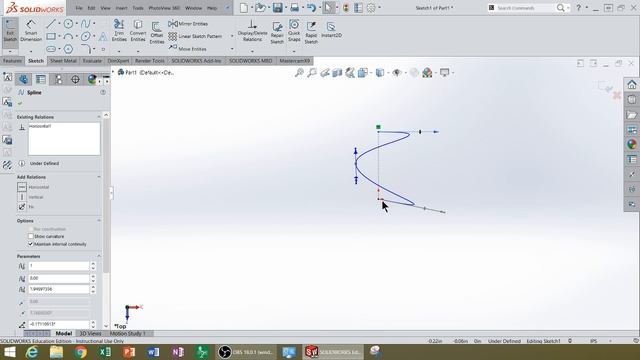This screenshot has width=640, height=360.
Task: Select the Corner Rectangle tool
Action: [x=51, y=36]
